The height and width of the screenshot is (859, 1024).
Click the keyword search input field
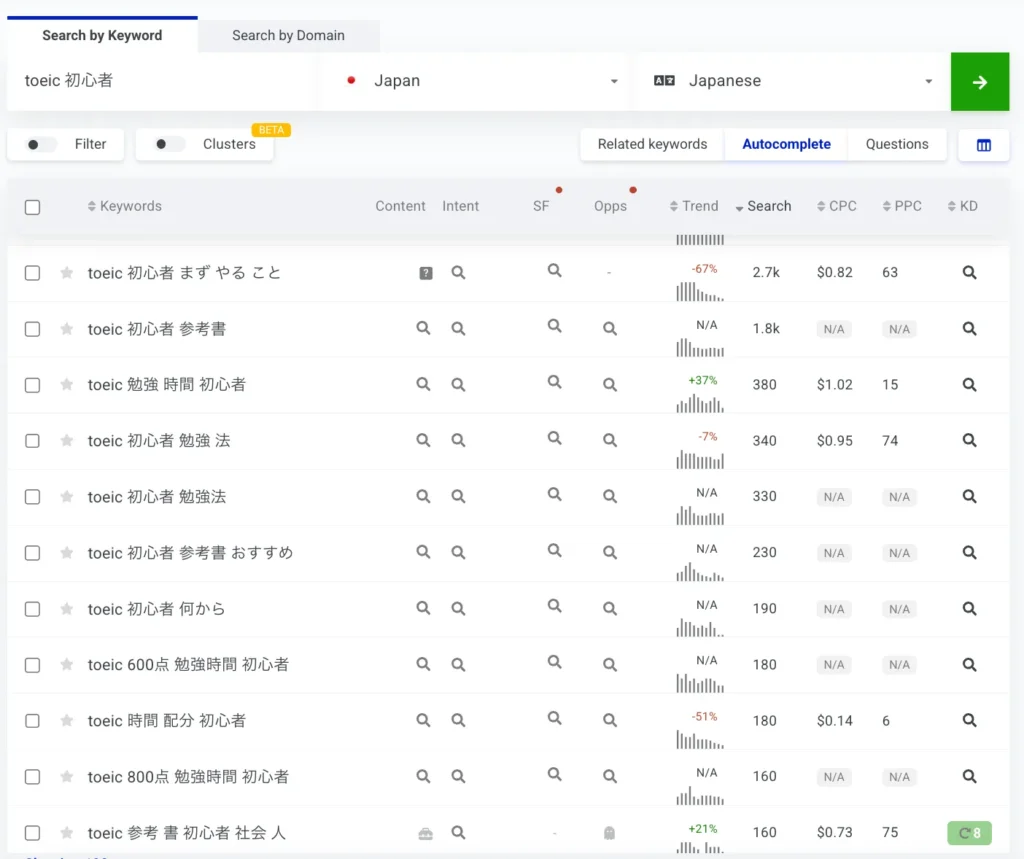click(x=160, y=81)
